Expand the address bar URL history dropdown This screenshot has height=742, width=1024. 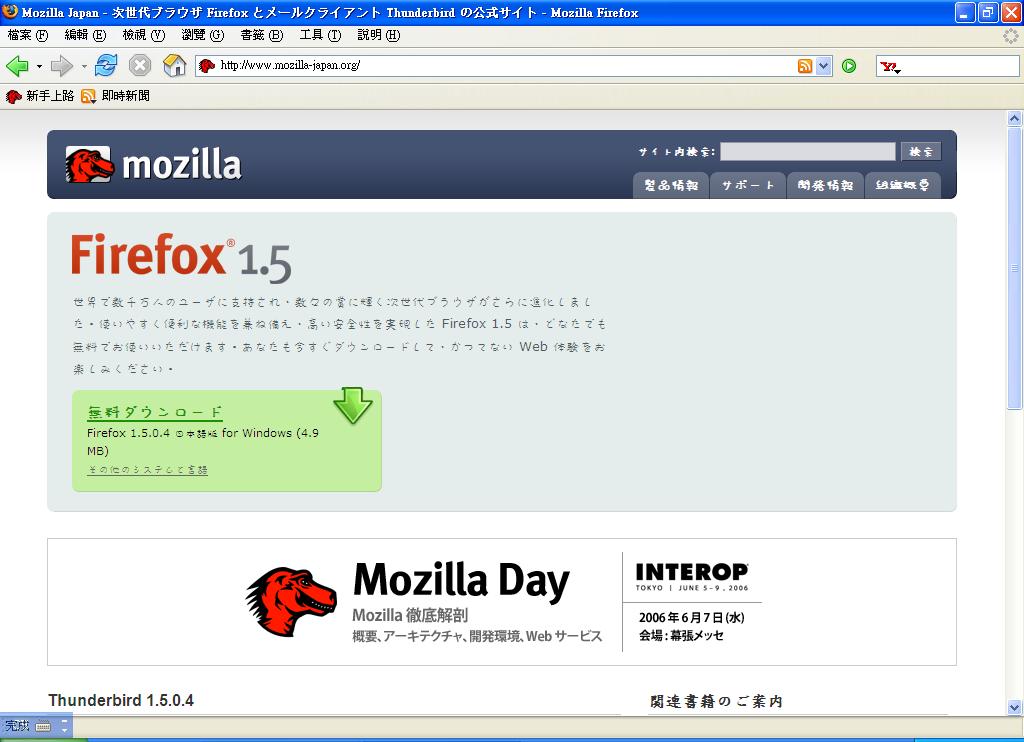[x=824, y=65]
